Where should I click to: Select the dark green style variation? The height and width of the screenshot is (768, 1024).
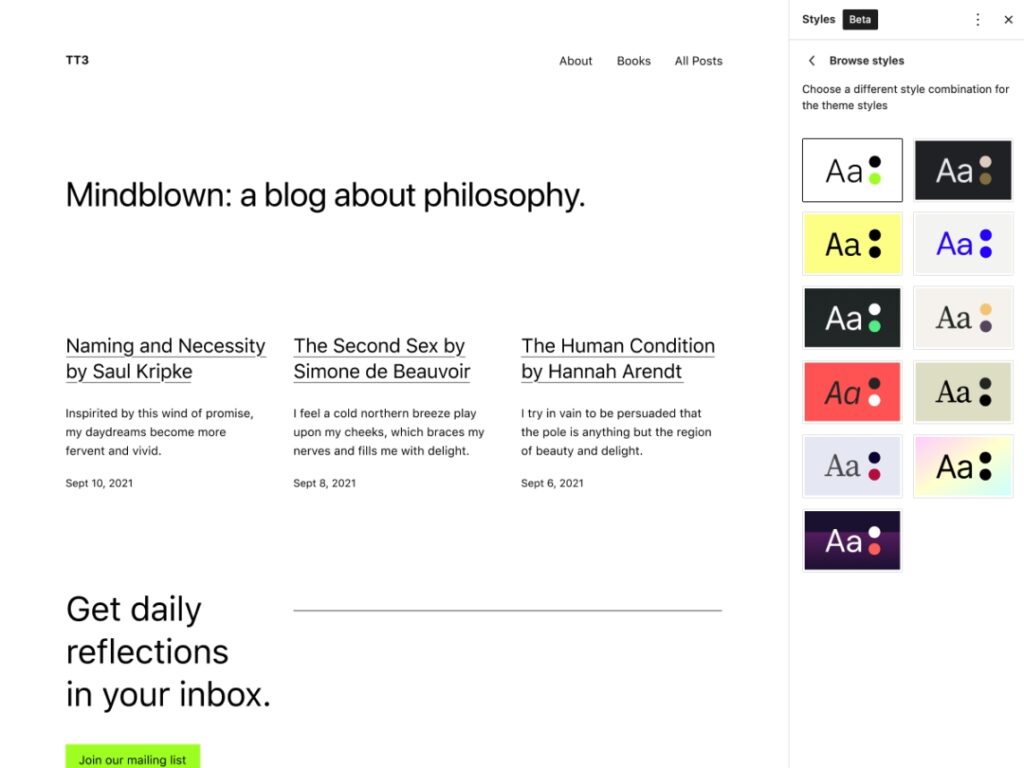pos(852,317)
